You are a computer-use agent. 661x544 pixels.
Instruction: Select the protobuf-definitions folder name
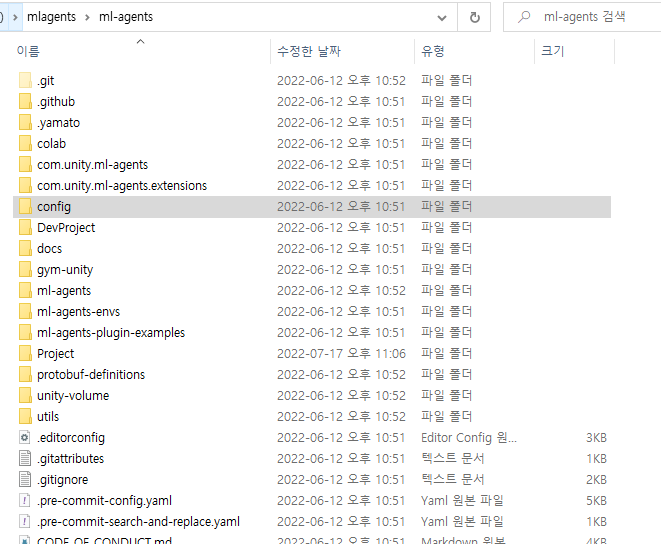coord(91,374)
